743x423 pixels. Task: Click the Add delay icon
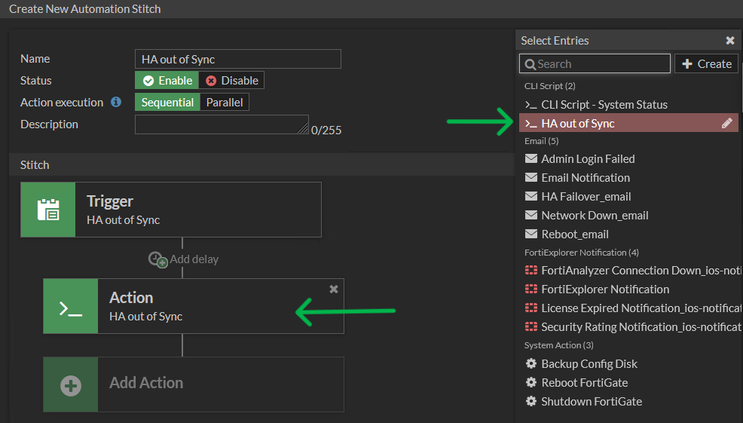click(x=158, y=259)
